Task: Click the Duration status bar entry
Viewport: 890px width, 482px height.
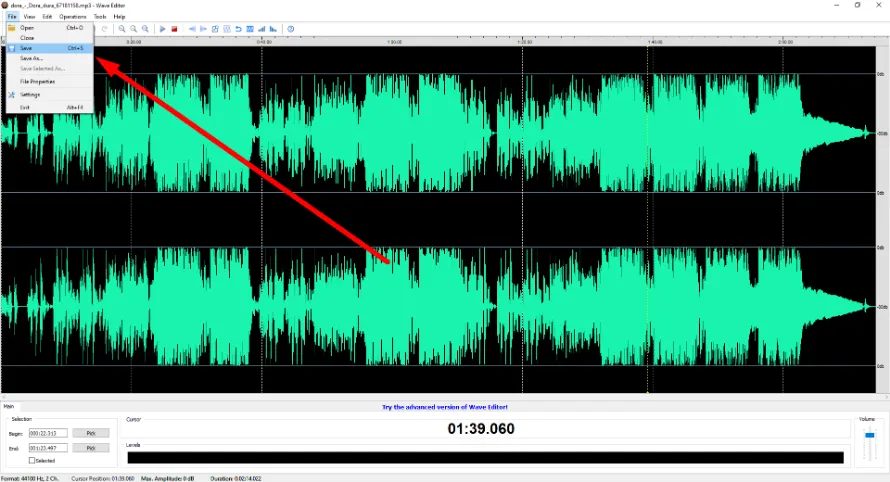Action: click(236, 479)
